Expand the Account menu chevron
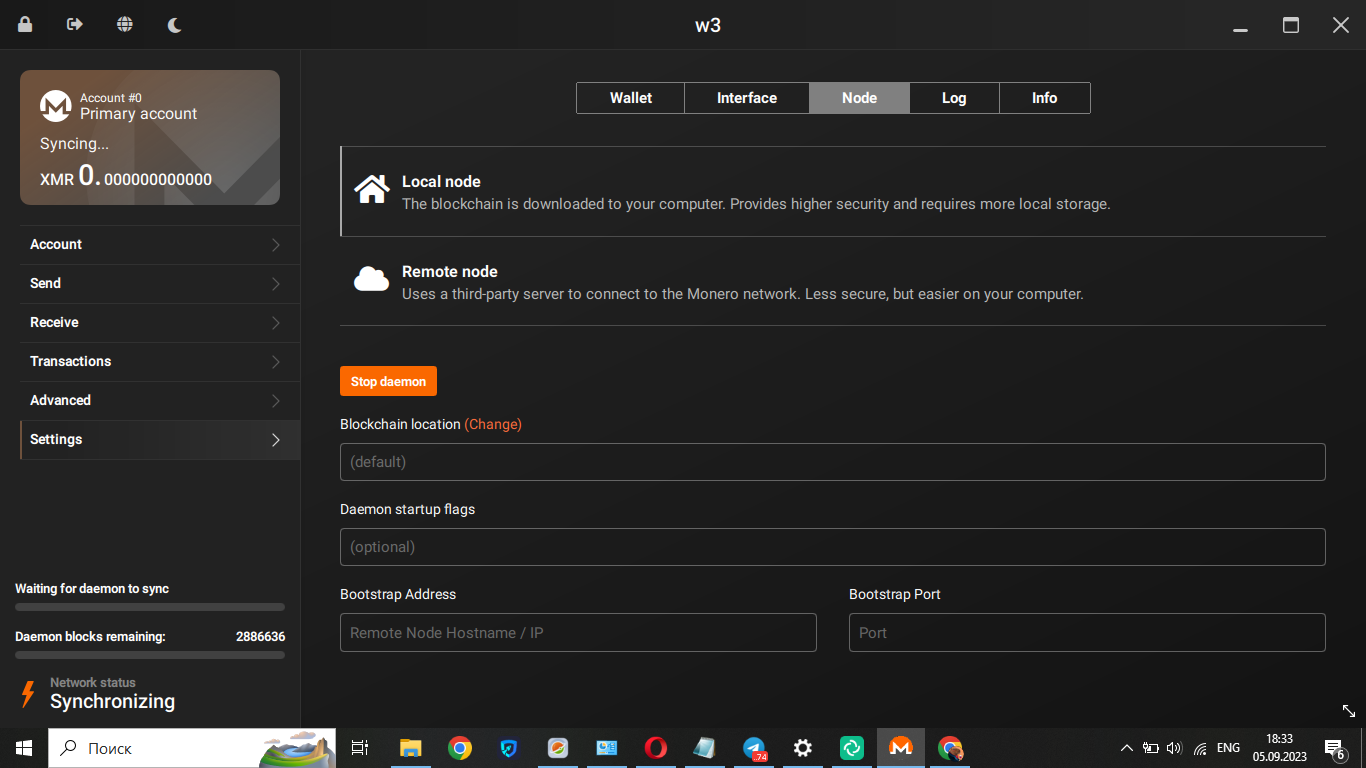Screen dimensions: 1366x768 click(x=276, y=245)
